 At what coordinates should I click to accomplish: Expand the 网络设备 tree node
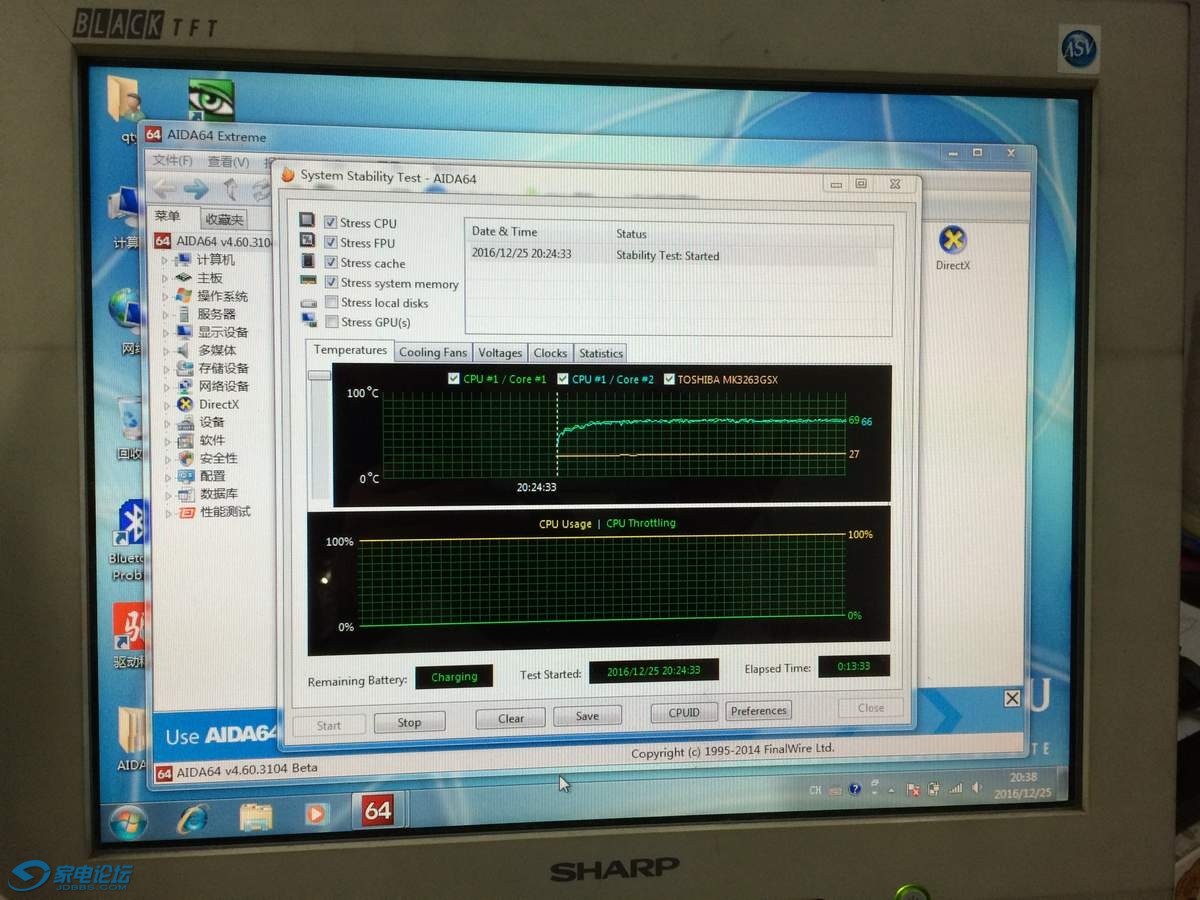(166, 386)
